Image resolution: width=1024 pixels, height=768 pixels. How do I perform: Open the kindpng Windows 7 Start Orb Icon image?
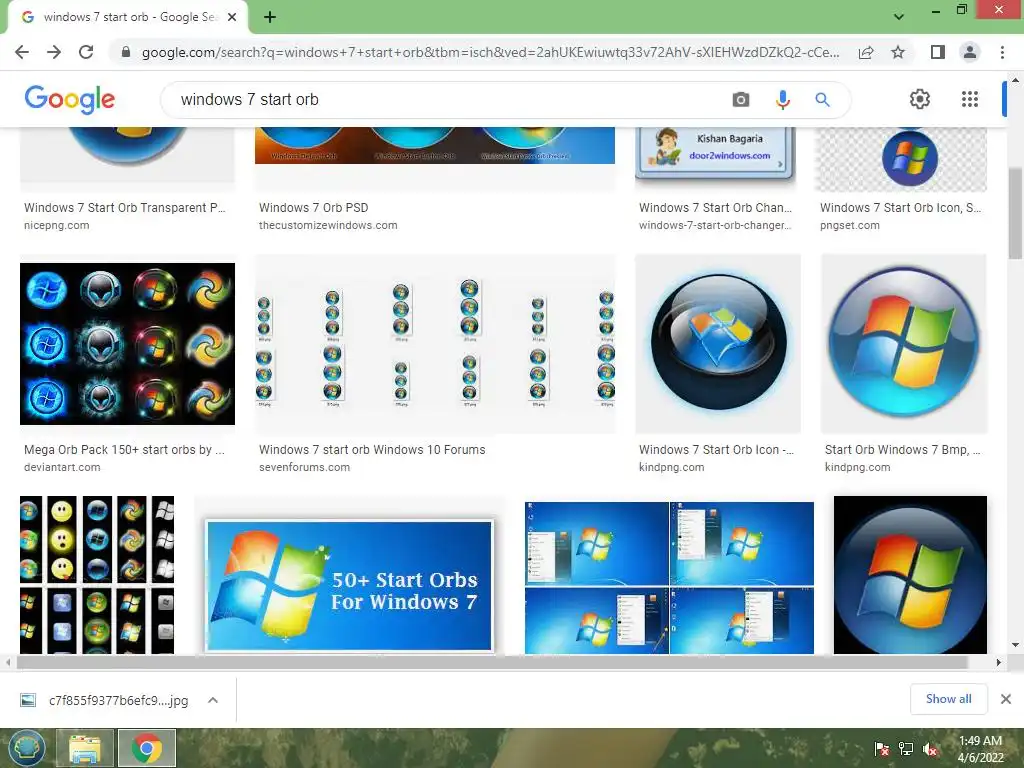pyautogui.click(x=718, y=344)
